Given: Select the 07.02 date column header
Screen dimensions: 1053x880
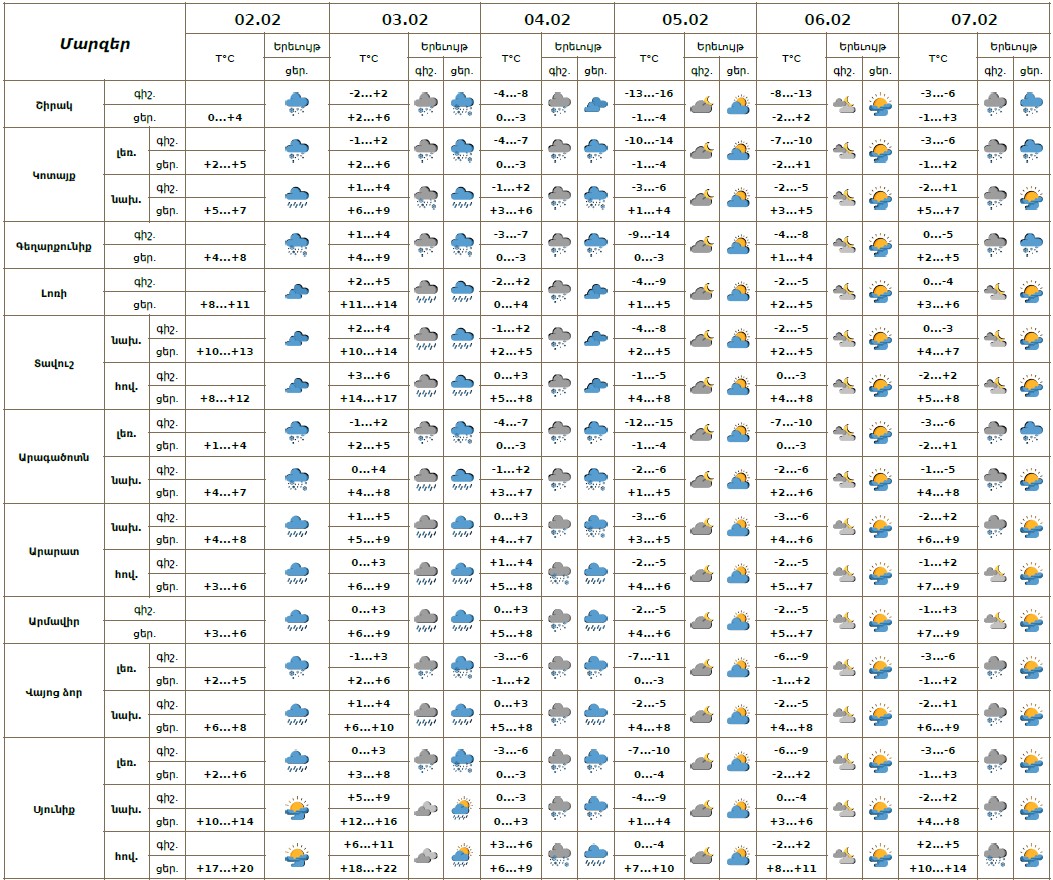Looking at the screenshot, I should (x=974, y=19).
